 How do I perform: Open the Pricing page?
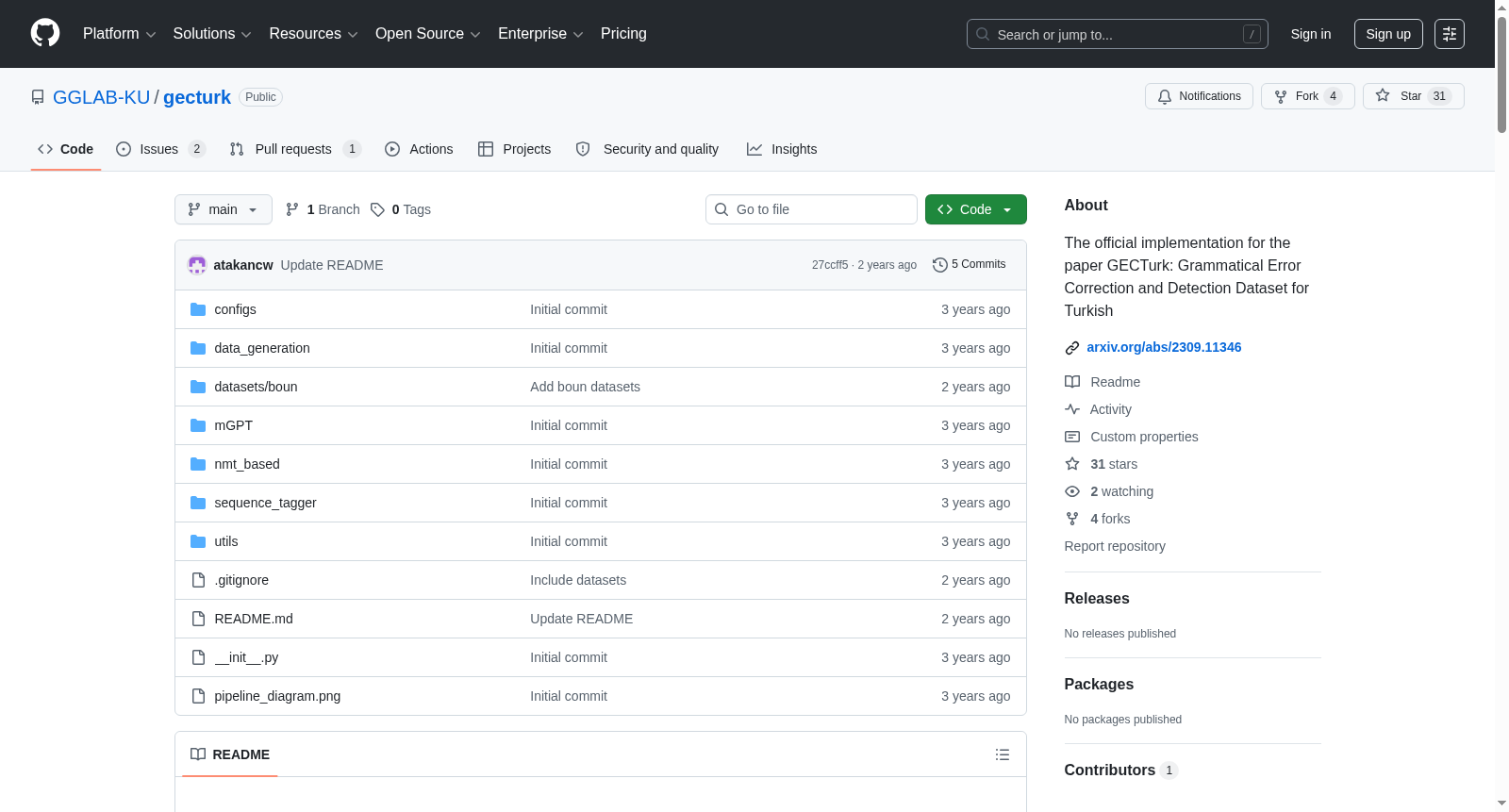click(x=623, y=34)
